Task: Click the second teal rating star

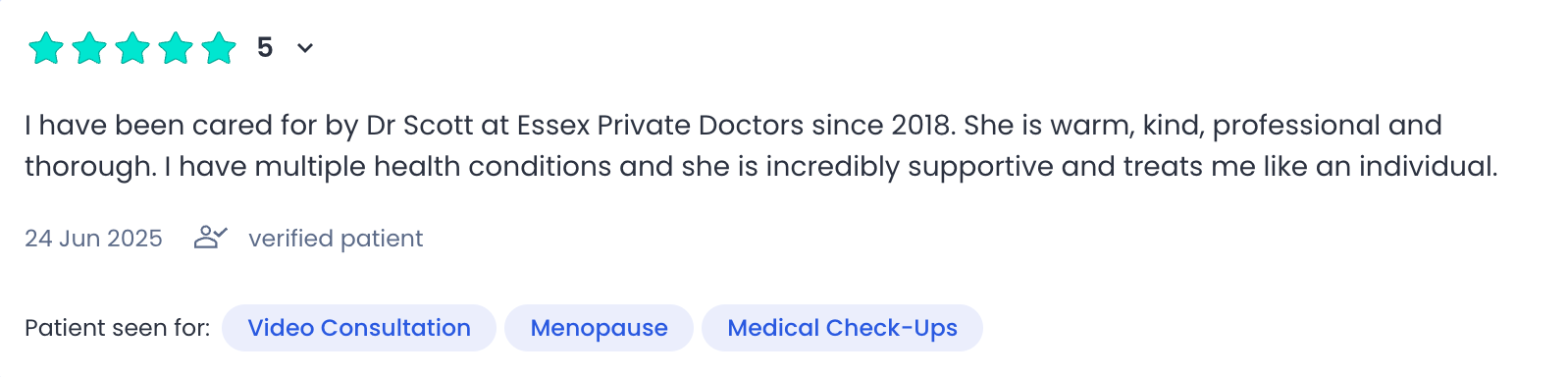Action: pos(88,47)
